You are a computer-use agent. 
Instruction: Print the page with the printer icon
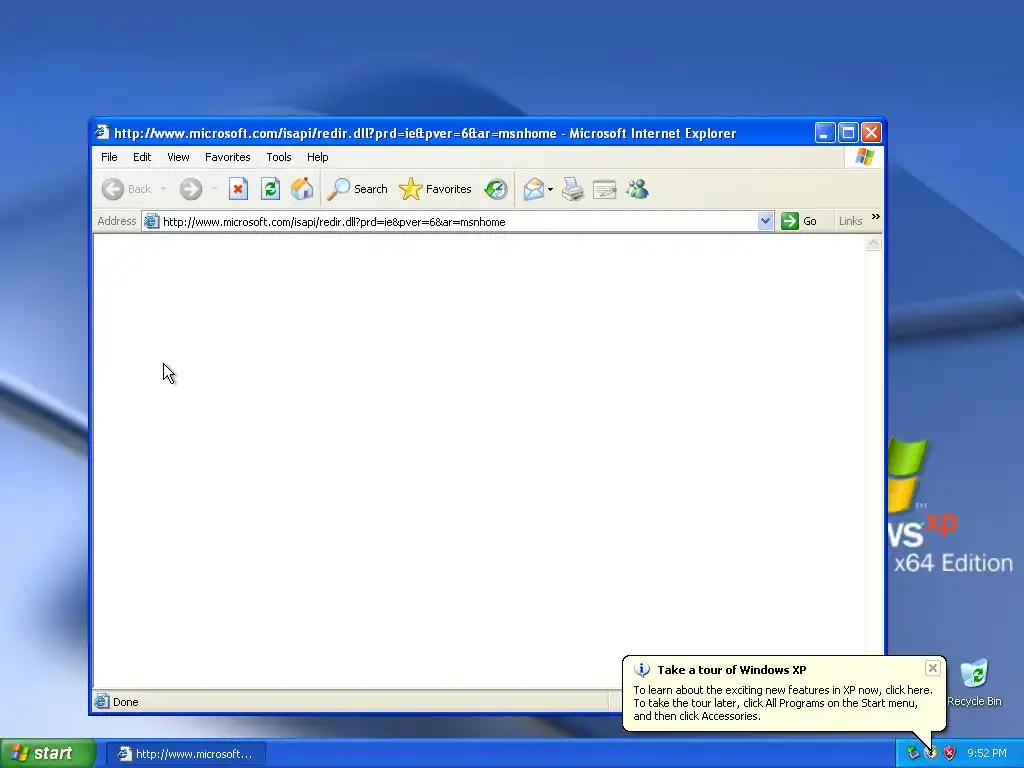point(573,189)
